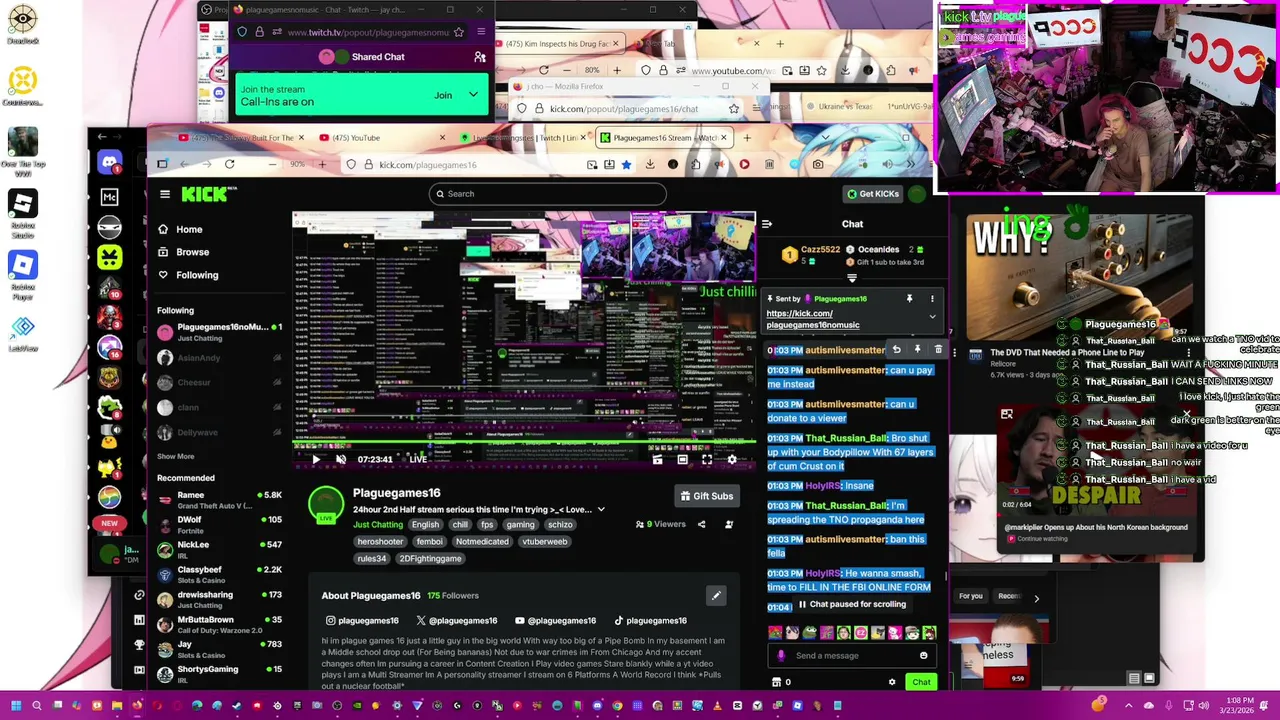Viewport: 1280px width, 720px height.
Task: Collapse the chat panel arrow
Action: pyautogui.click(x=767, y=224)
